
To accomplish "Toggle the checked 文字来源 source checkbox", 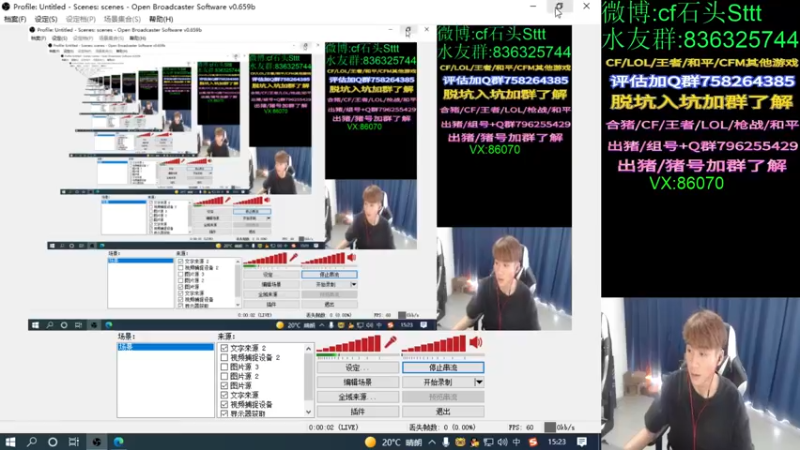I will pos(224,395).
